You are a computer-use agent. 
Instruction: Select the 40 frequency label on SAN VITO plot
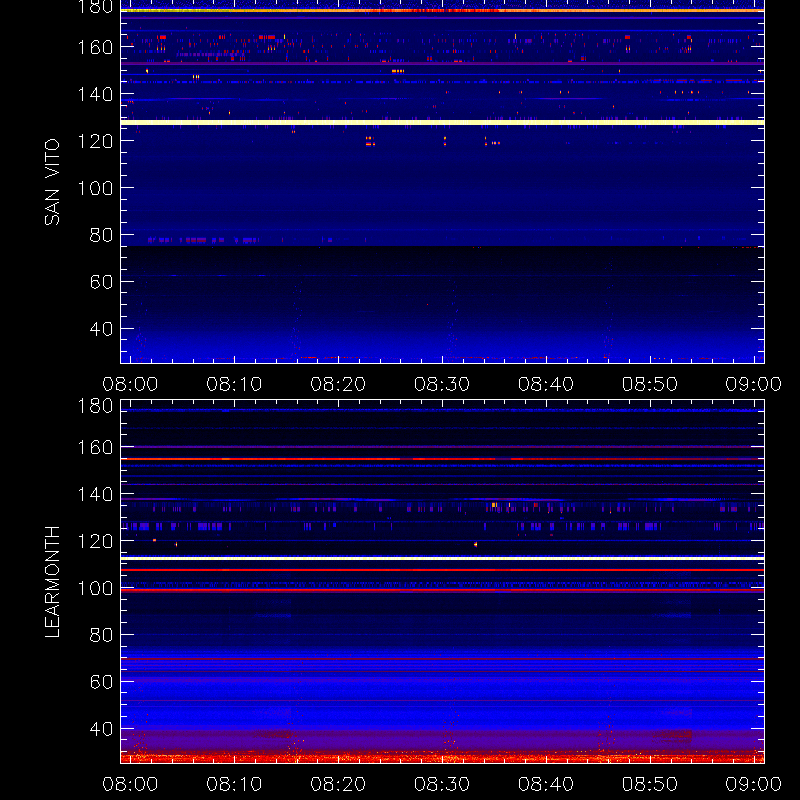point(101,329)
